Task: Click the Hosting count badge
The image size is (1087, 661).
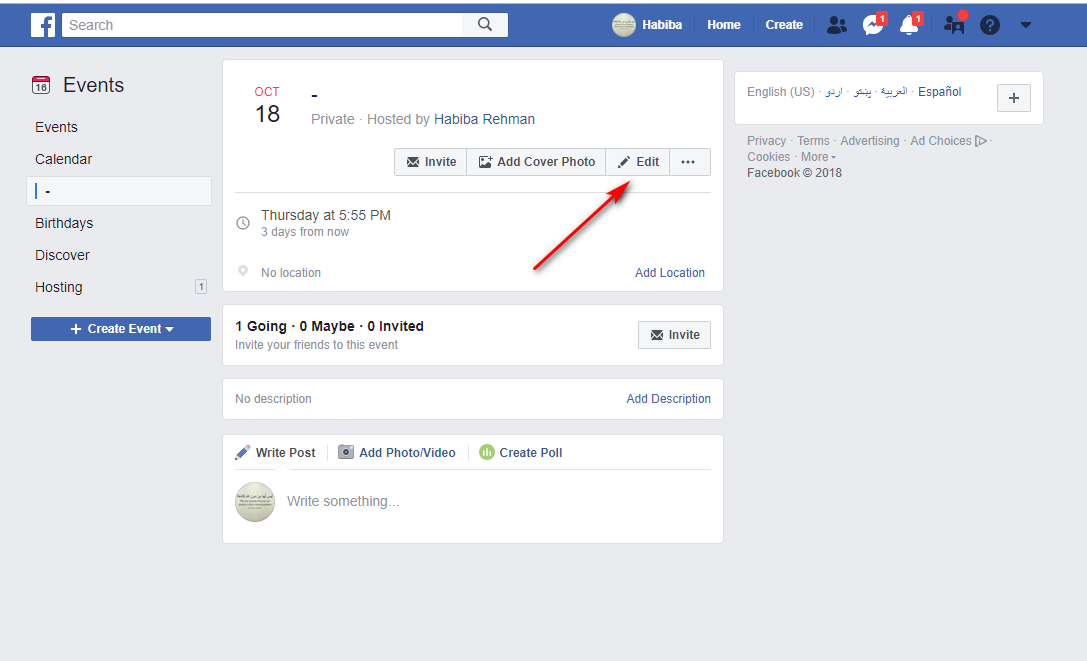Action: tap(201, 286)
